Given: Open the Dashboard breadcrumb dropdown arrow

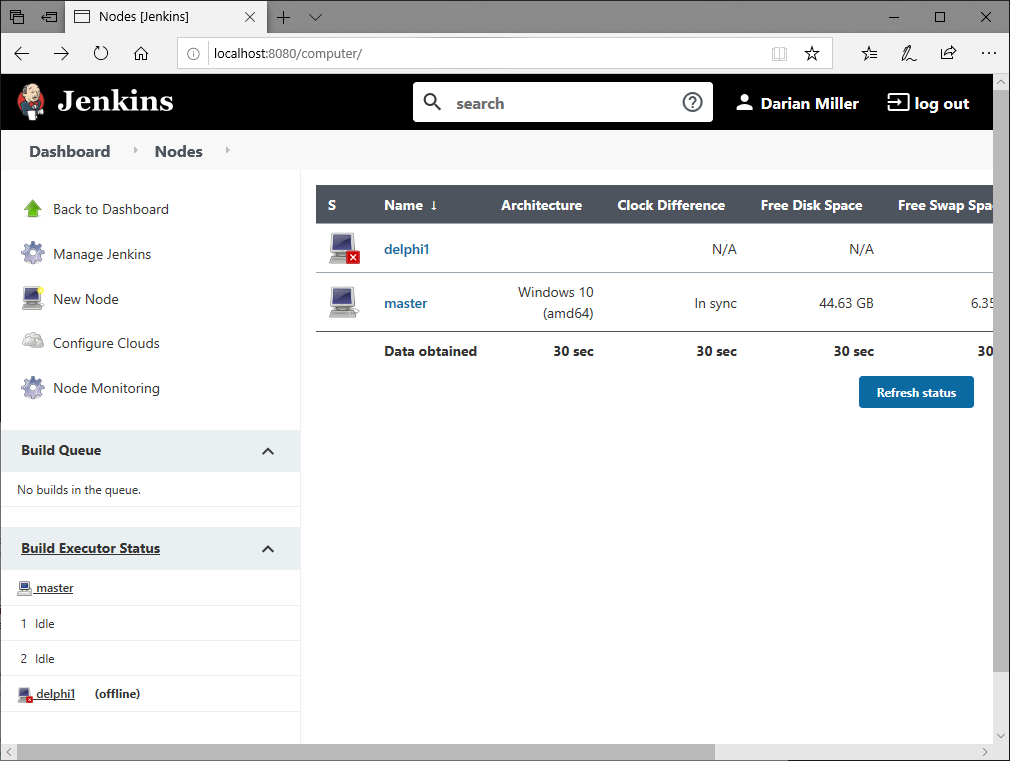Looking at the screenshot, I should [135, 151].
